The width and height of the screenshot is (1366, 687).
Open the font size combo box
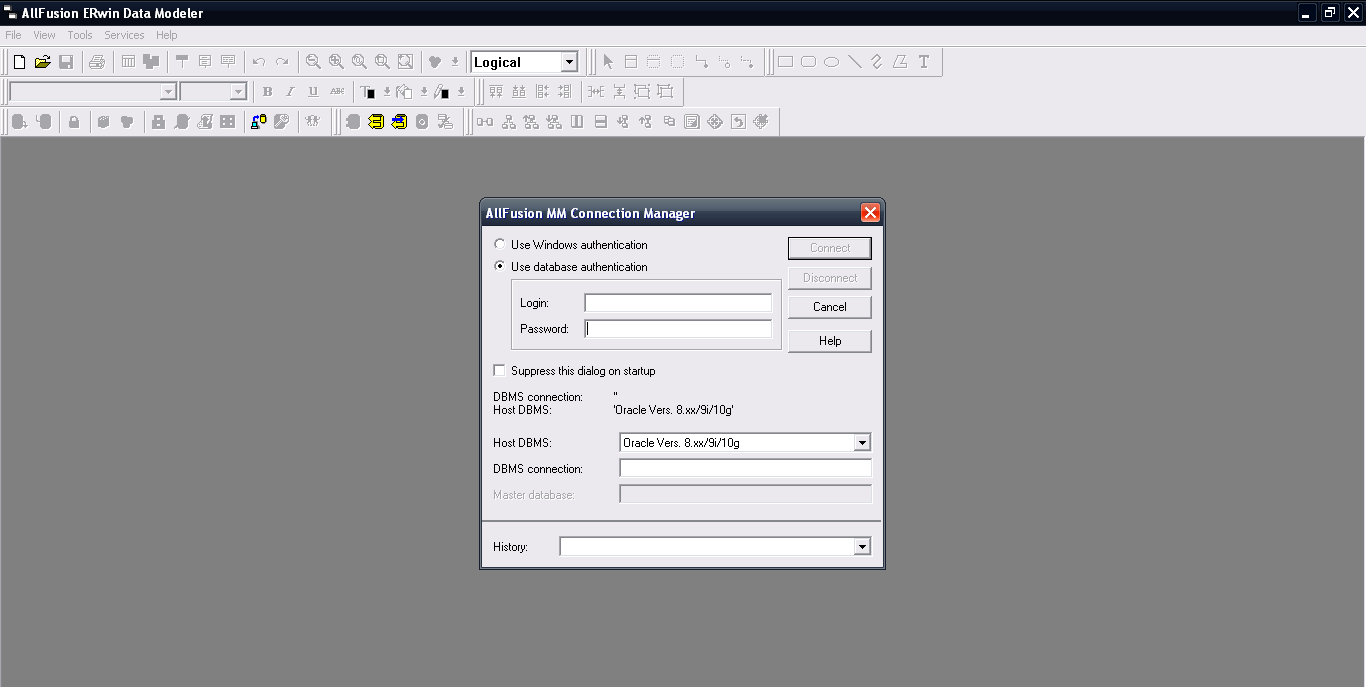click(238, 92)
